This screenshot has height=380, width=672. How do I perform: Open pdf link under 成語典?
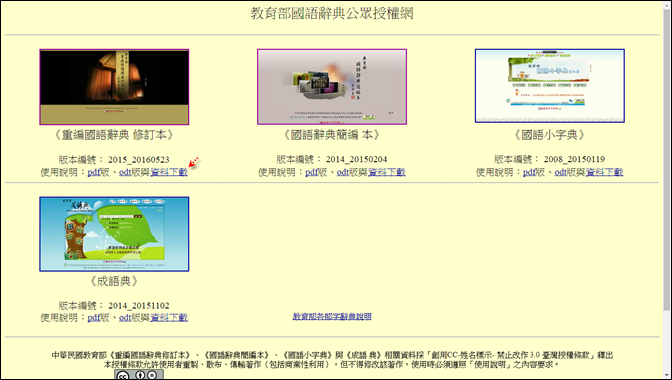(93, 318)
